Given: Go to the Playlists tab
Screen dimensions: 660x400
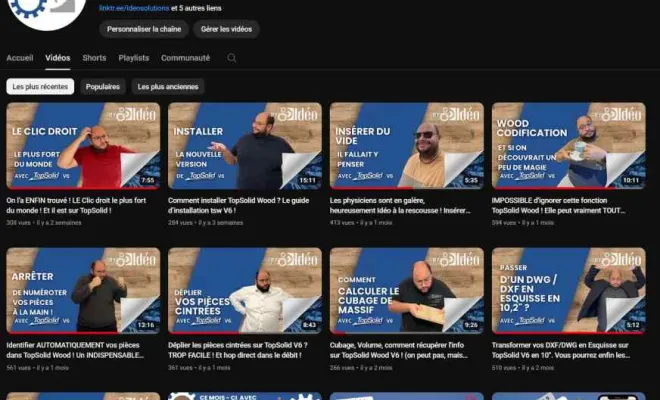Looking at the screenshot, I should (134, 58).
